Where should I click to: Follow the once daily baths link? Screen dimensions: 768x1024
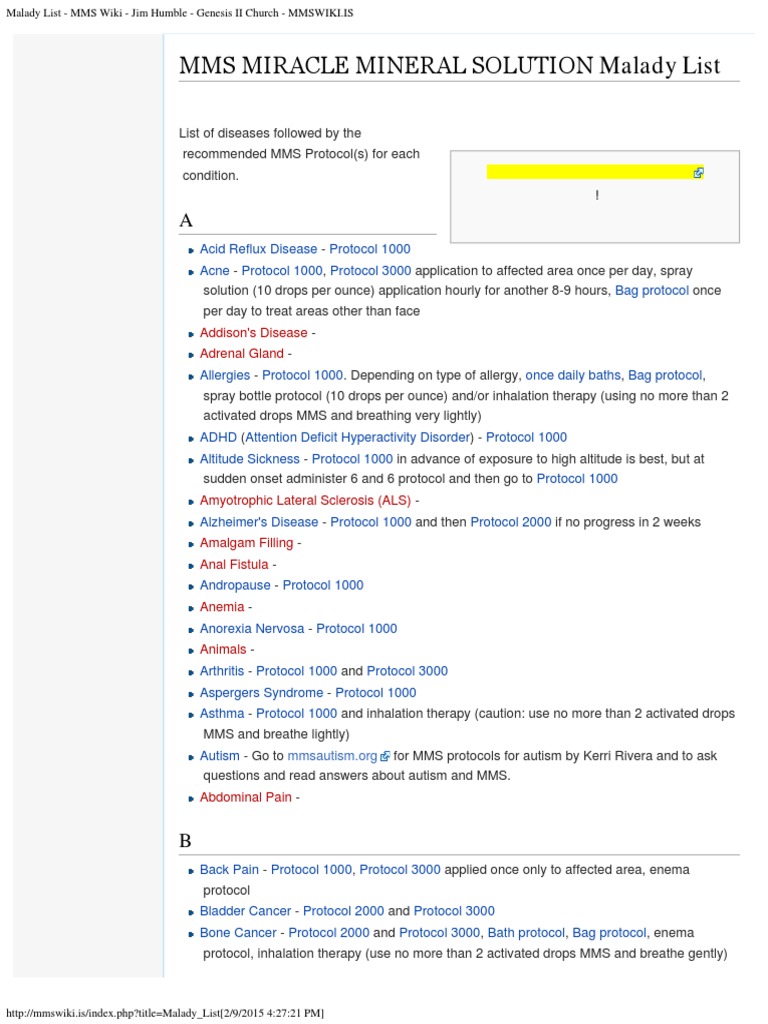pos(573,375)
